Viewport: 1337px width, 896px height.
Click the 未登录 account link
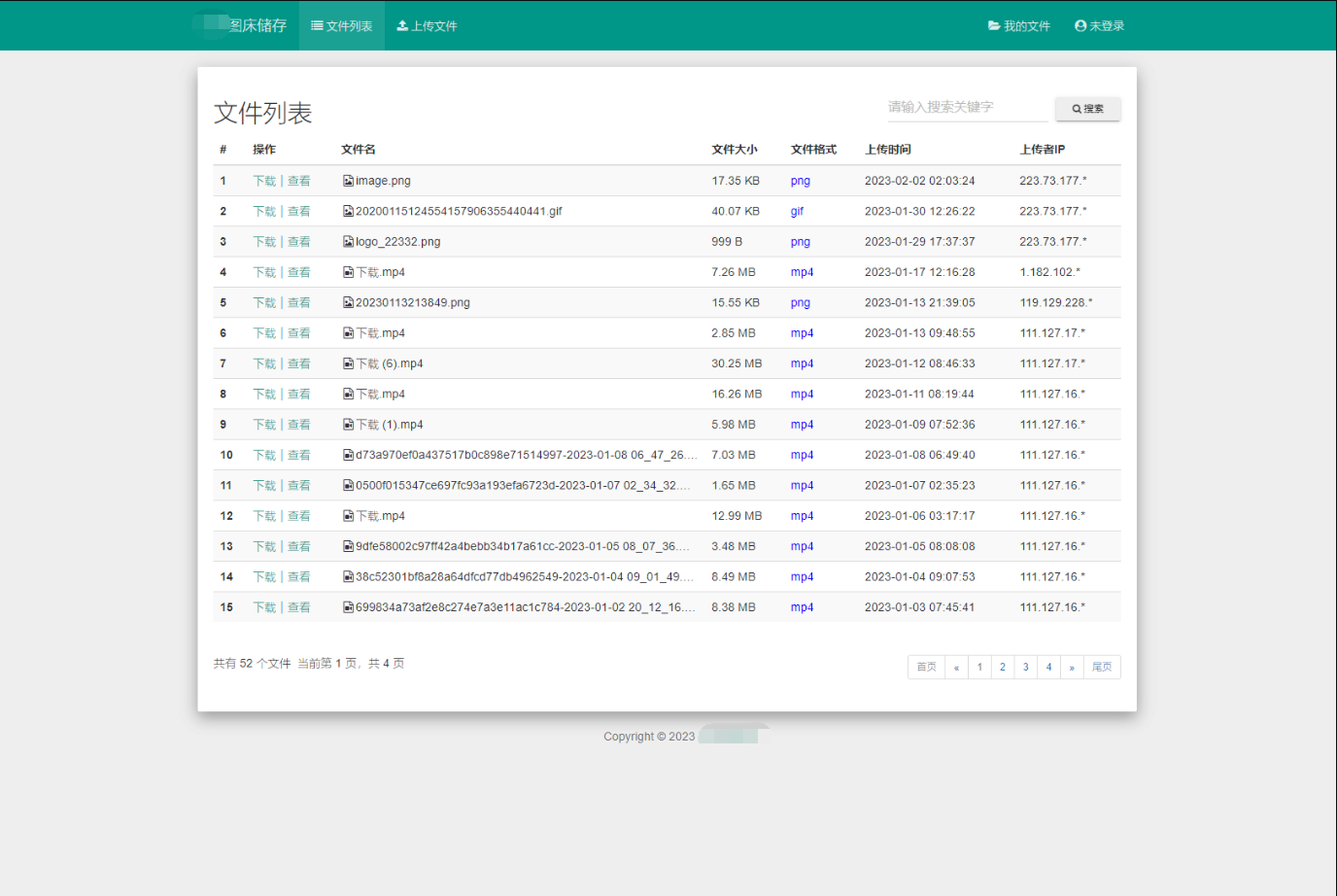pyautogui.click(x=1099, y=26)
